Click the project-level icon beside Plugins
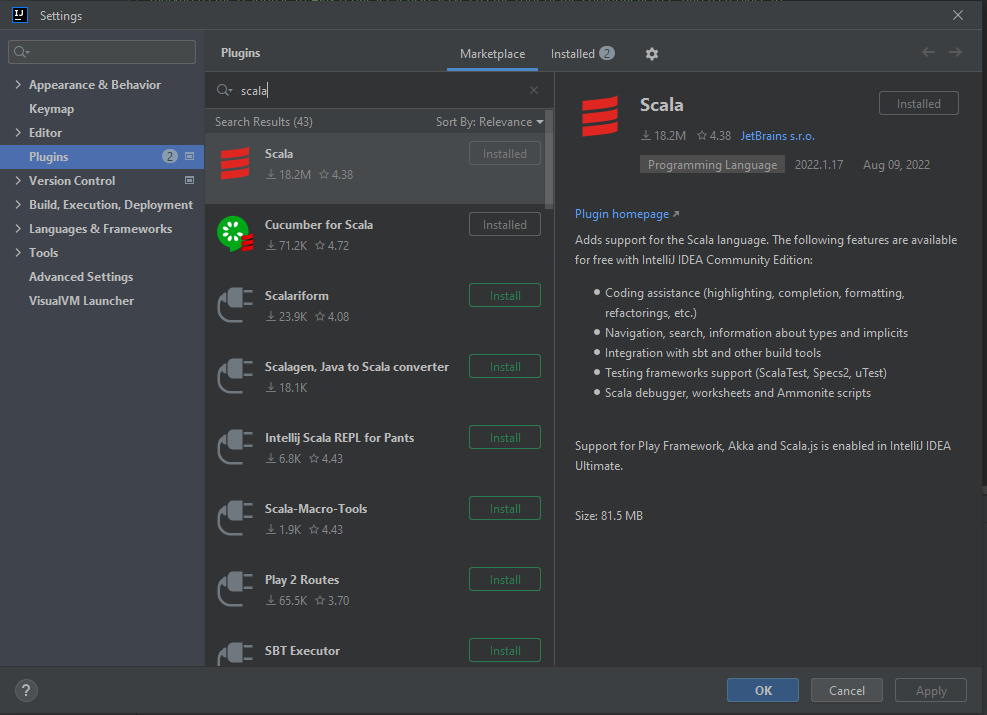987x715 pixels. click(x=189, y=156)
